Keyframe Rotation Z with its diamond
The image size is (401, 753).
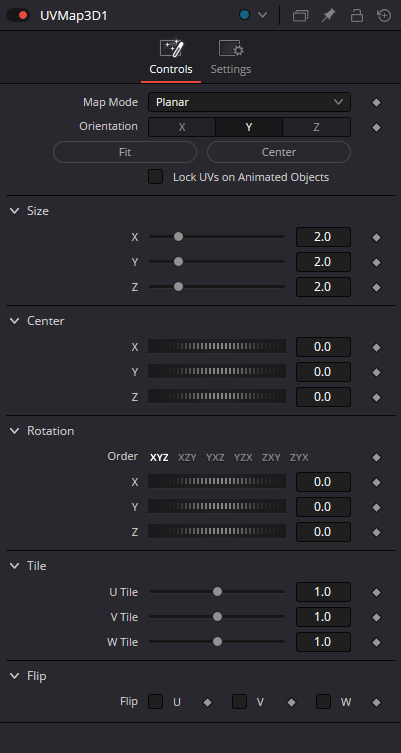(x=377, y=532)
